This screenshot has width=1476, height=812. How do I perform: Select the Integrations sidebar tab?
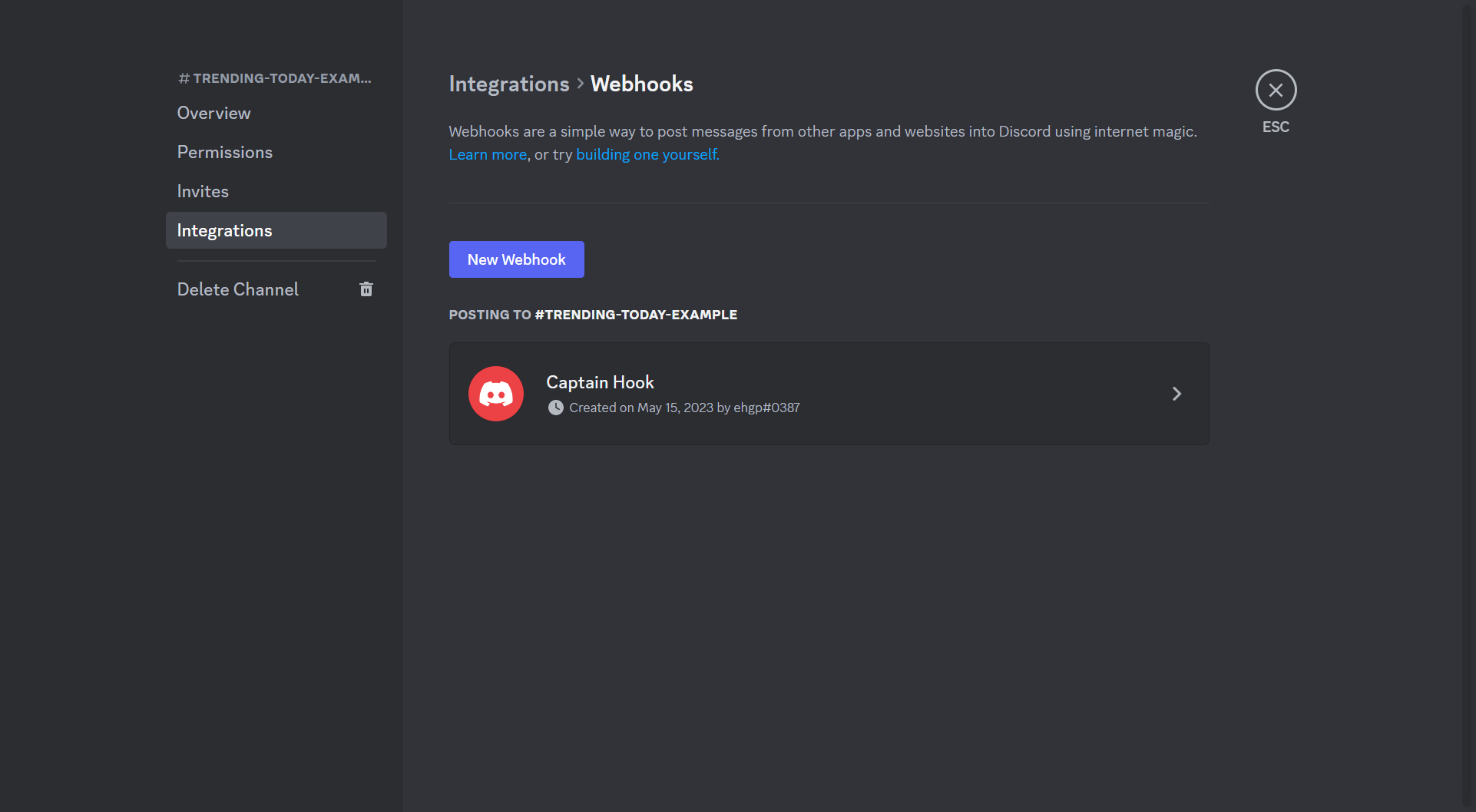coord(276,230)
